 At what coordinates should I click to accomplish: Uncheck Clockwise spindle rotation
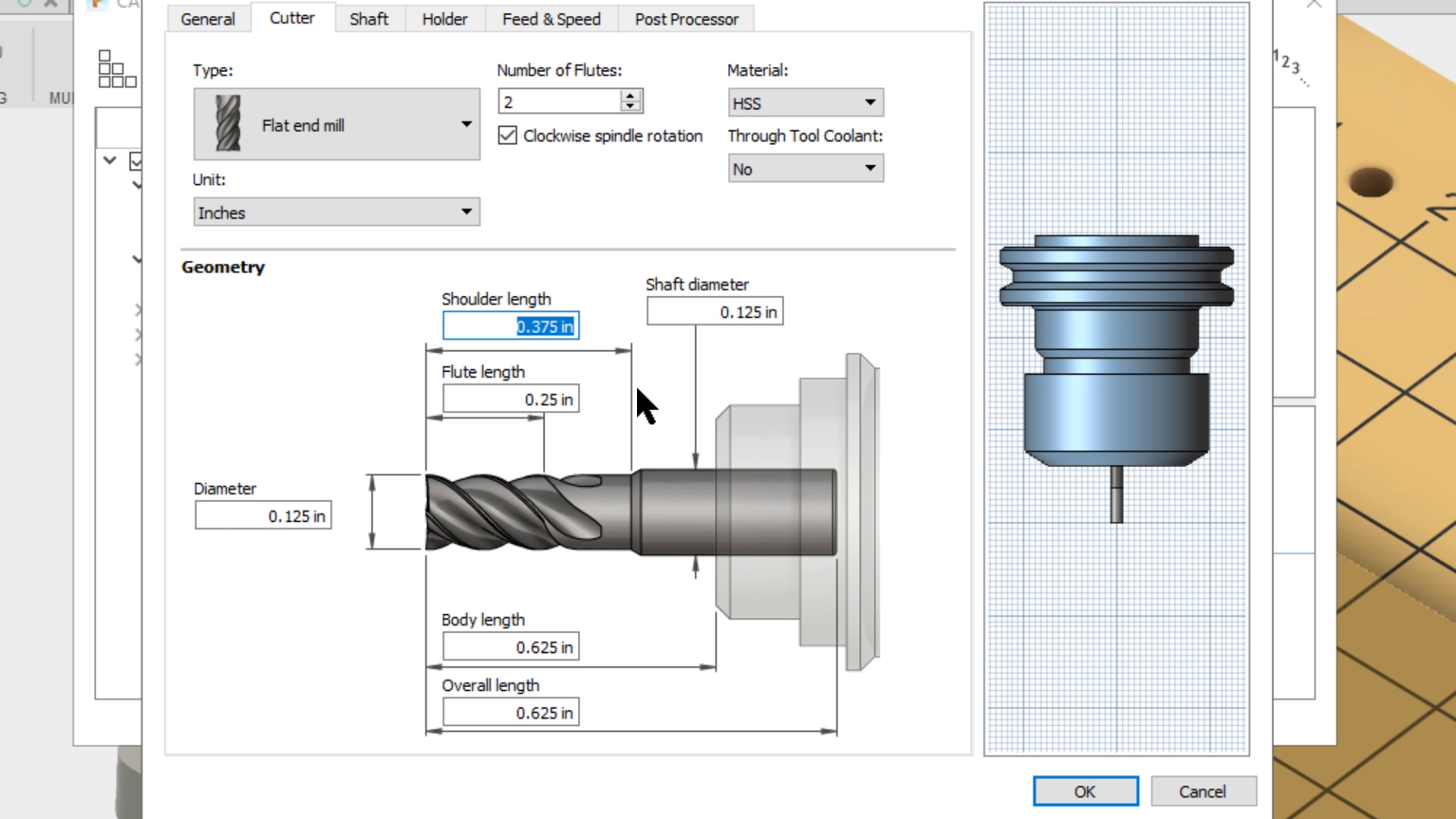pos(507,135)
